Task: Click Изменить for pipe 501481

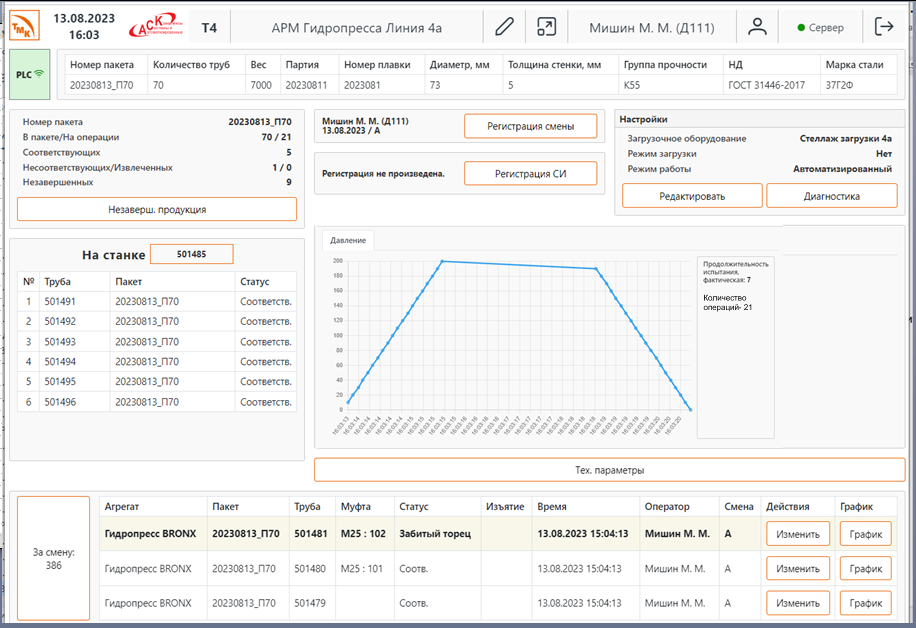Action: [798, 534]
